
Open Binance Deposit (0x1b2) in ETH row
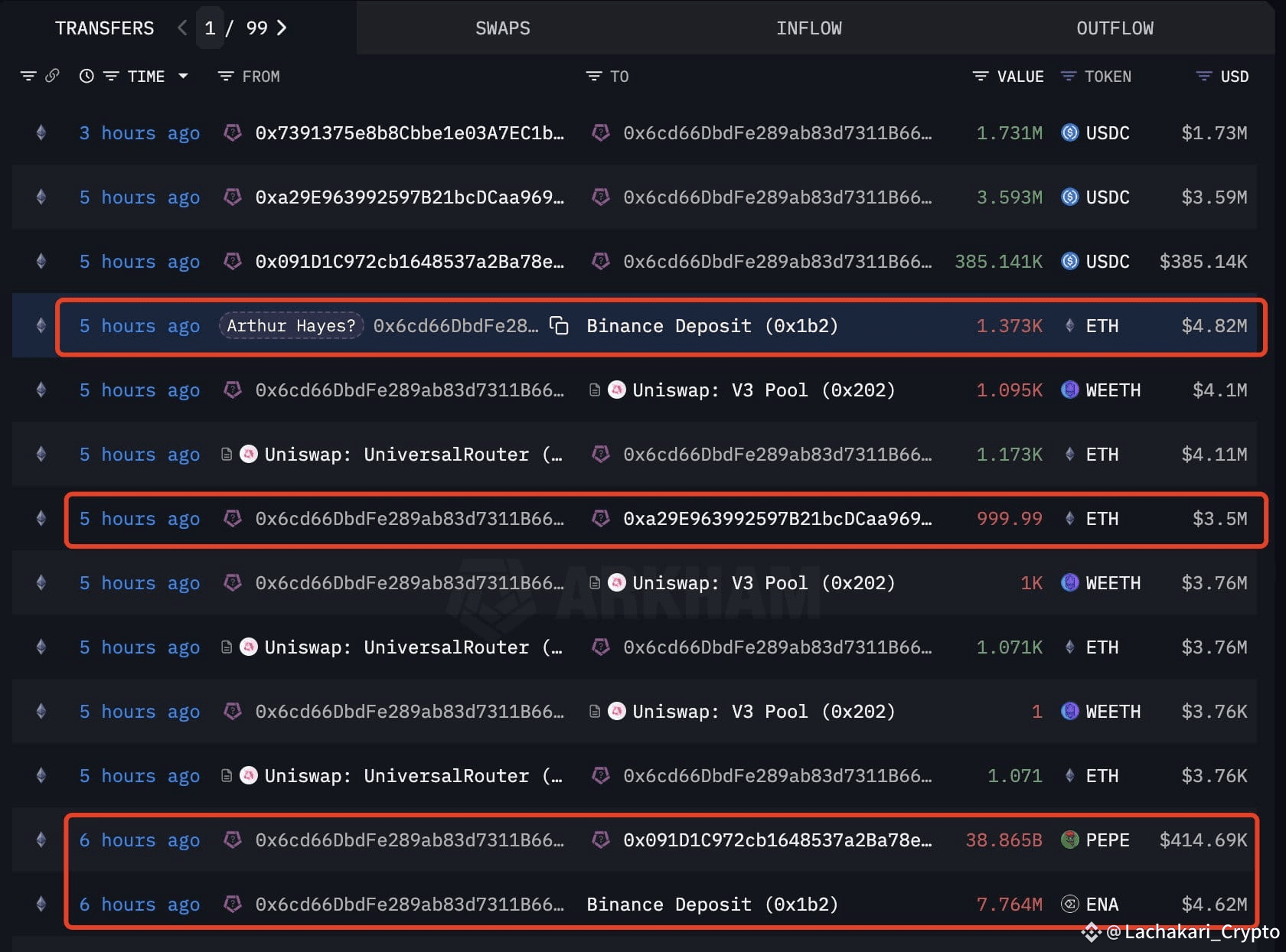click(712, 326)
